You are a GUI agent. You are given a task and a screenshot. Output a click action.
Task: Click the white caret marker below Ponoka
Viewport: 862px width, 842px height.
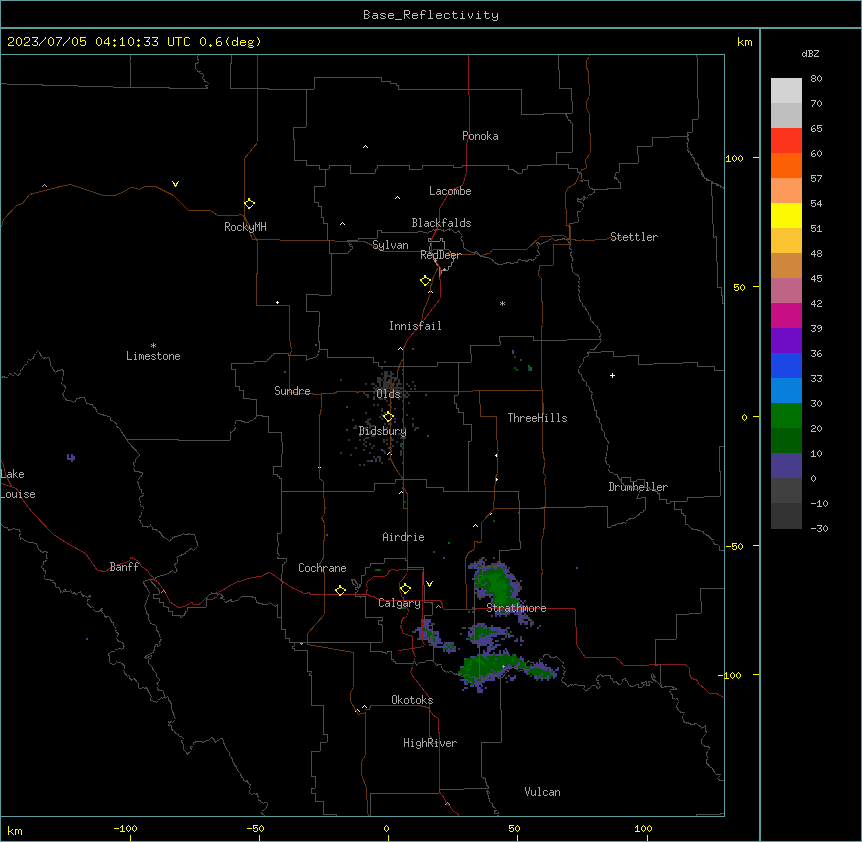(365, 147)
